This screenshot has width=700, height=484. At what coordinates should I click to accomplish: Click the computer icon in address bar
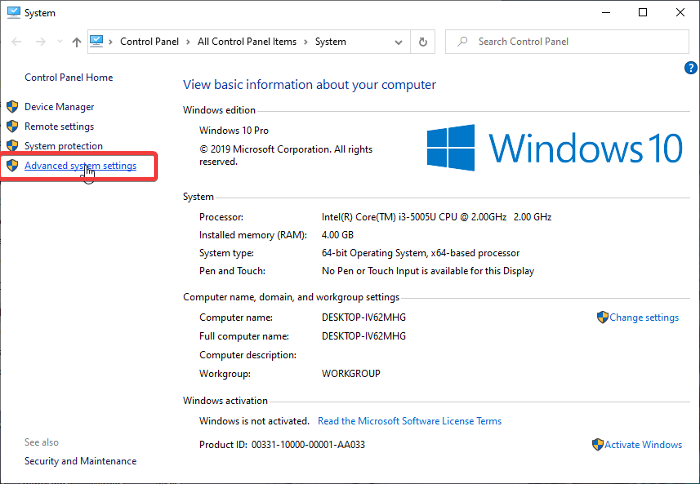coord(97,42)
